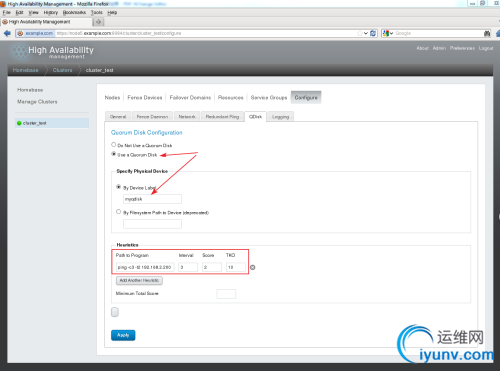Click the Minimum Total Score input field

click(x=226, y=294)
